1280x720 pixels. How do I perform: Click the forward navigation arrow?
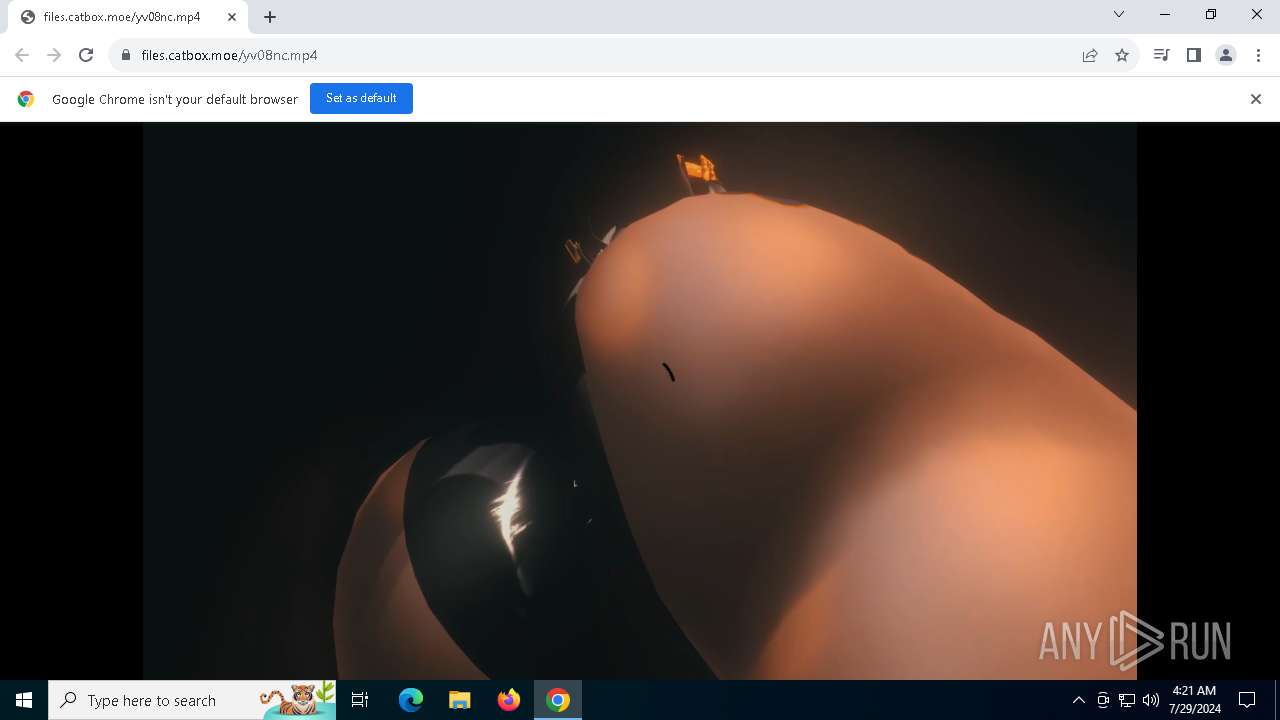tap(54, 55)
